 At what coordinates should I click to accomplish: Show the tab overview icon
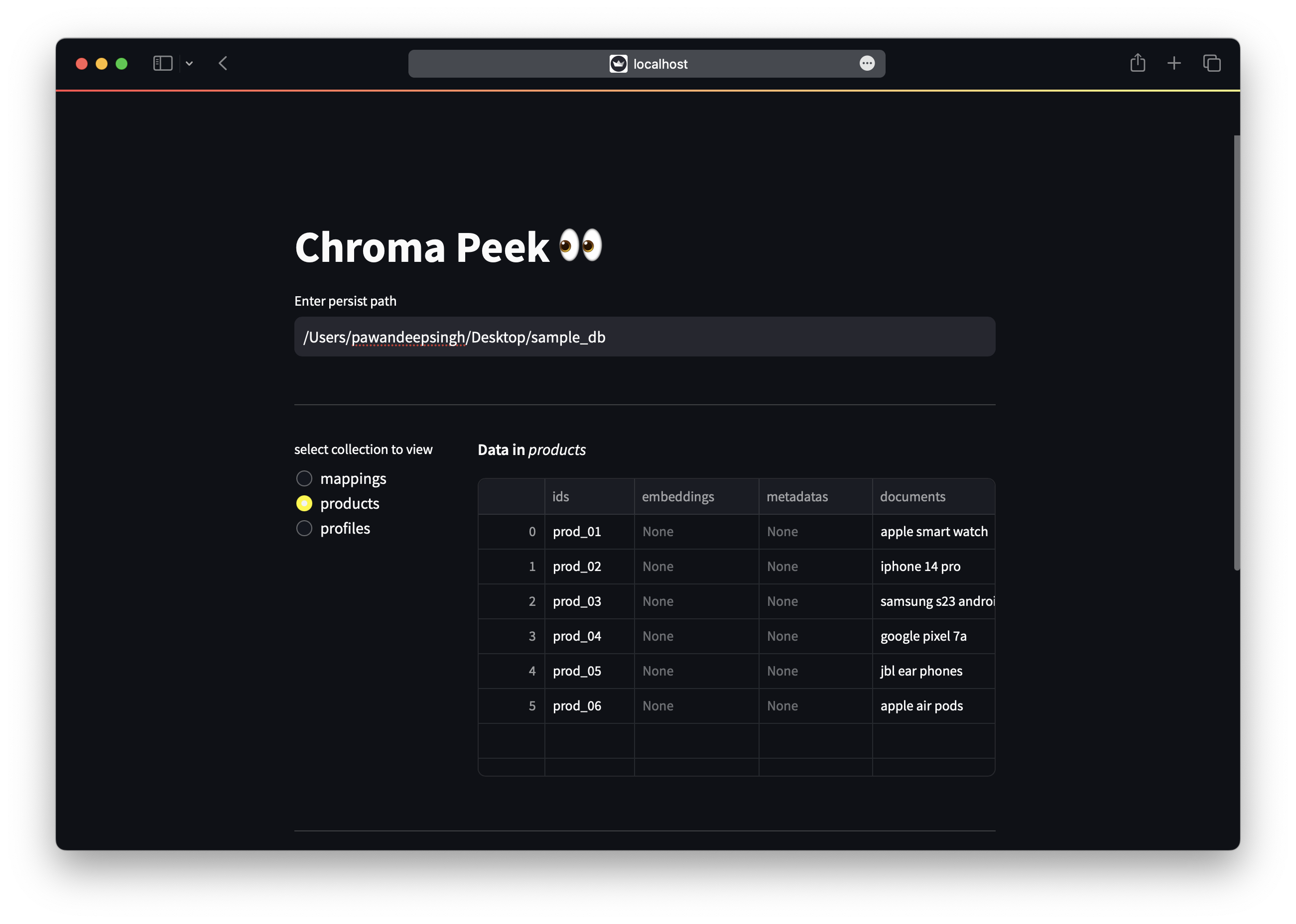[x=1212, y=63]
